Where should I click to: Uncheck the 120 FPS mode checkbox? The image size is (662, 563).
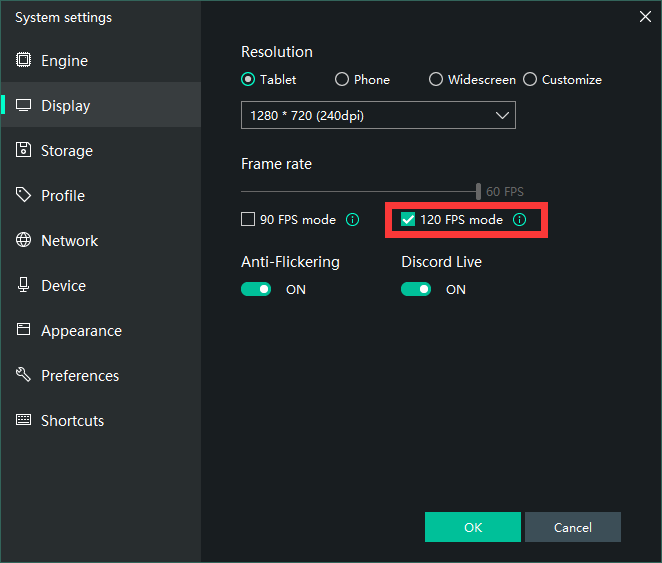tap(408, 220)
